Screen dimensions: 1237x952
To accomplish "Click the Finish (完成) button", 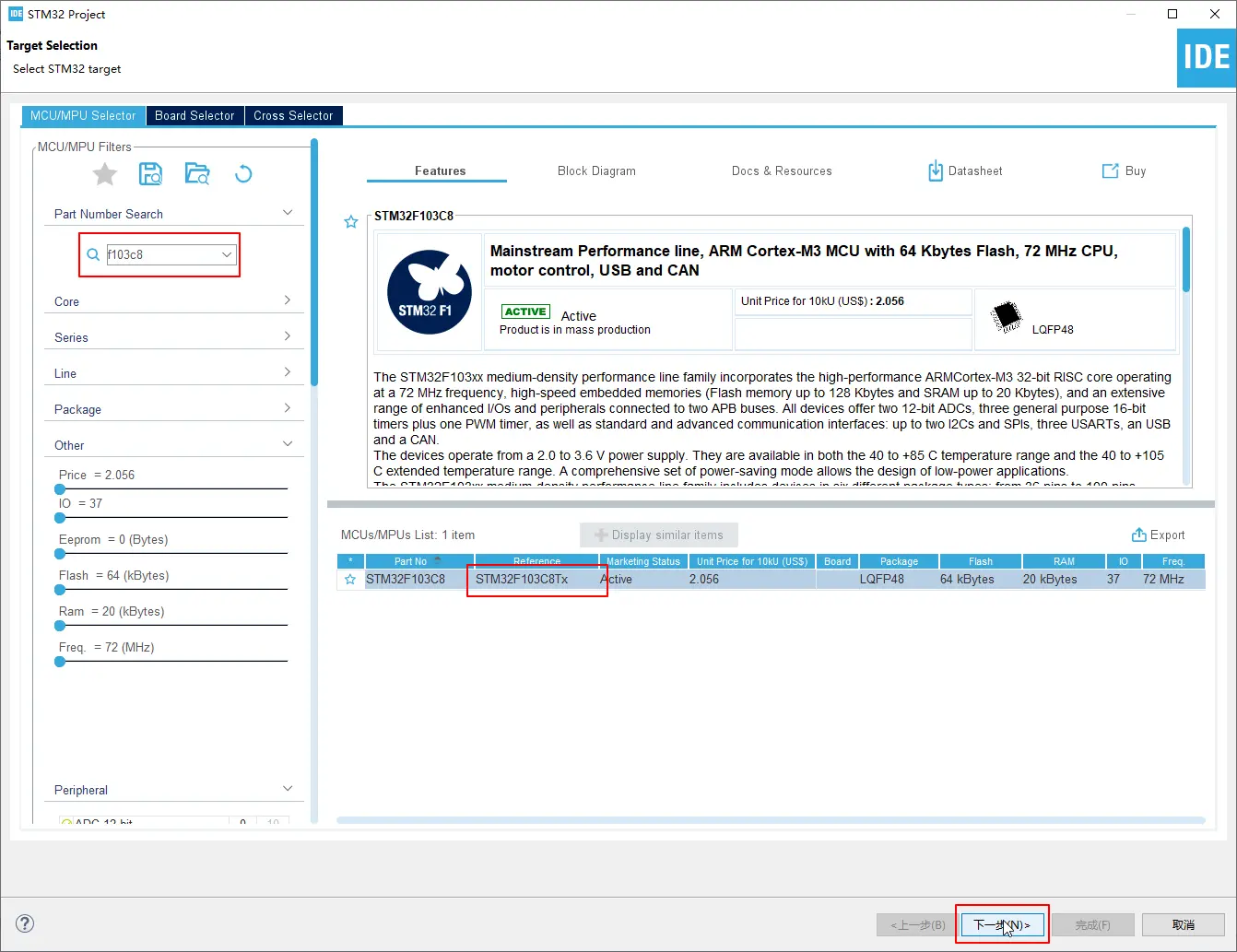I will tap(1092, 924).
